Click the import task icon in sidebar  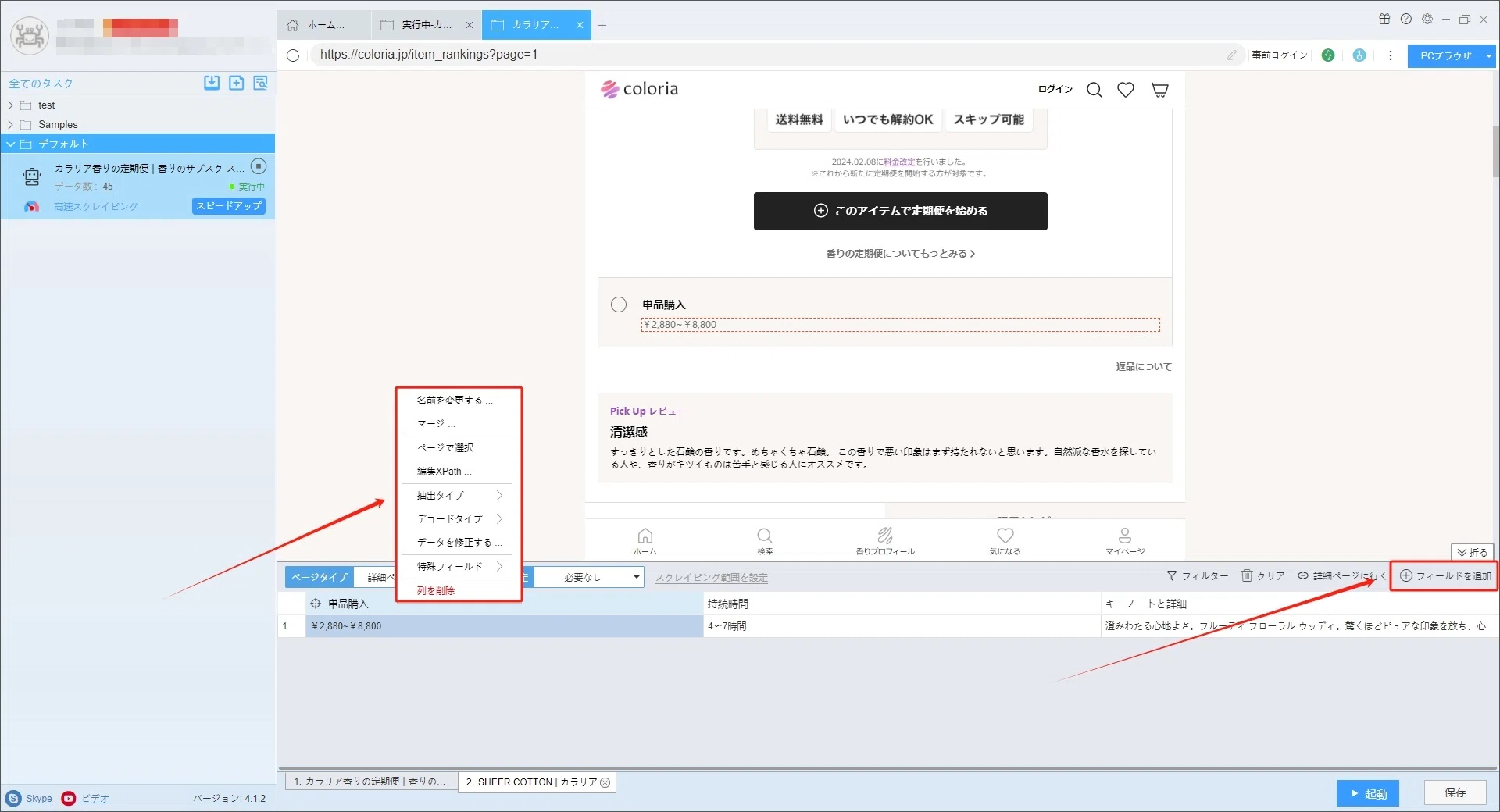tap(212, 83)
